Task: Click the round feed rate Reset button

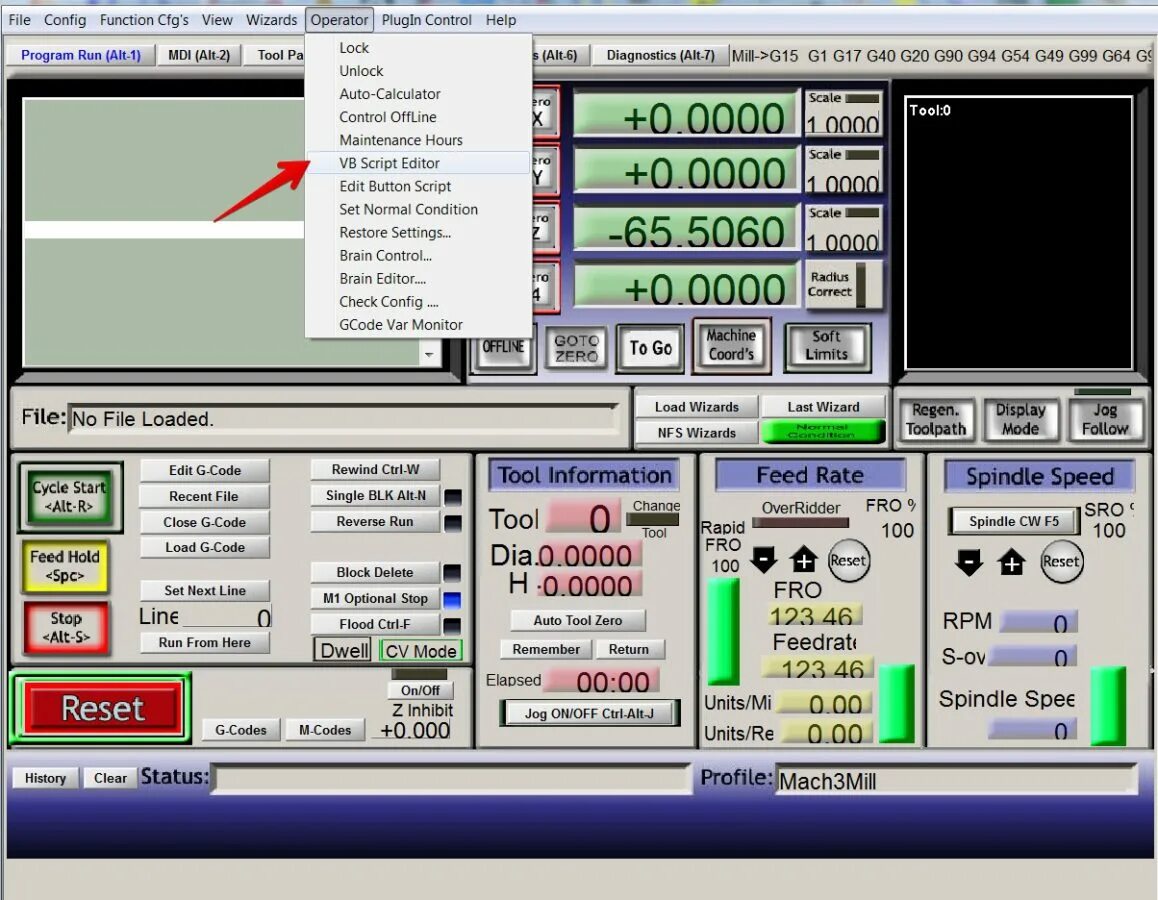Action: [848, 560]
